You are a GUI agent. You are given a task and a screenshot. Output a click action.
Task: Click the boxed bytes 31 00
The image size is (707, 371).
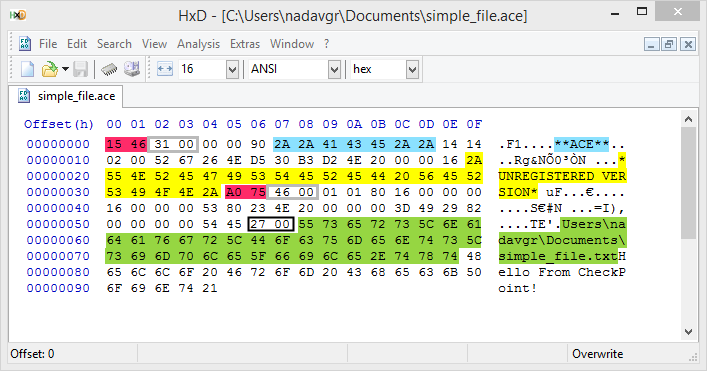(173, 144)
